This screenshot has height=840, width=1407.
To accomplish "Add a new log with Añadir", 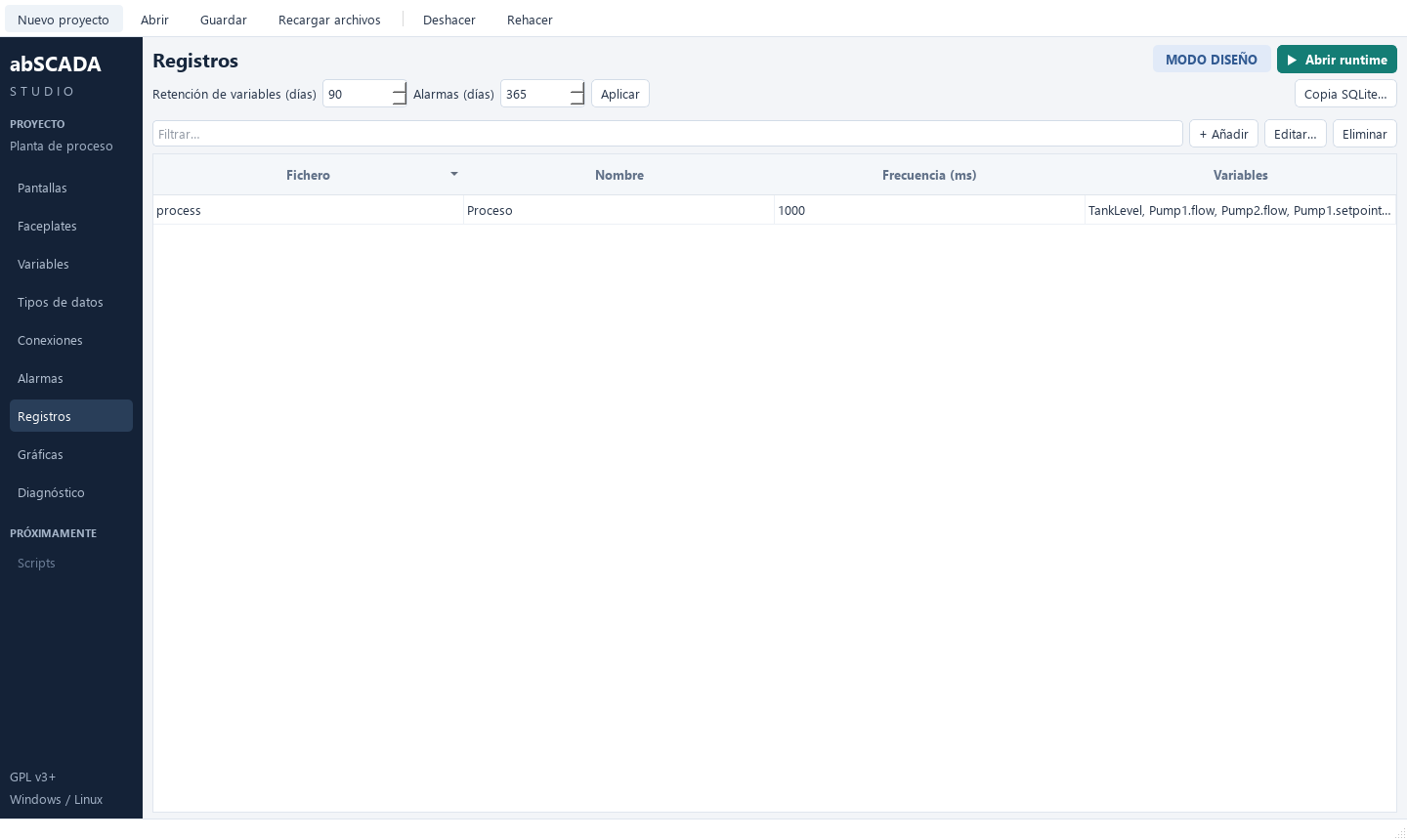I will click(x=1223, y=134).
